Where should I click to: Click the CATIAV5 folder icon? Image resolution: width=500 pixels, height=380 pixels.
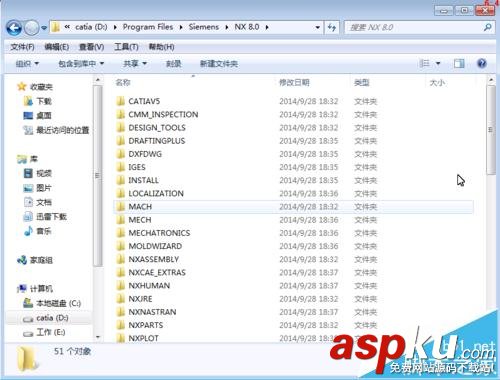(121, 101)
